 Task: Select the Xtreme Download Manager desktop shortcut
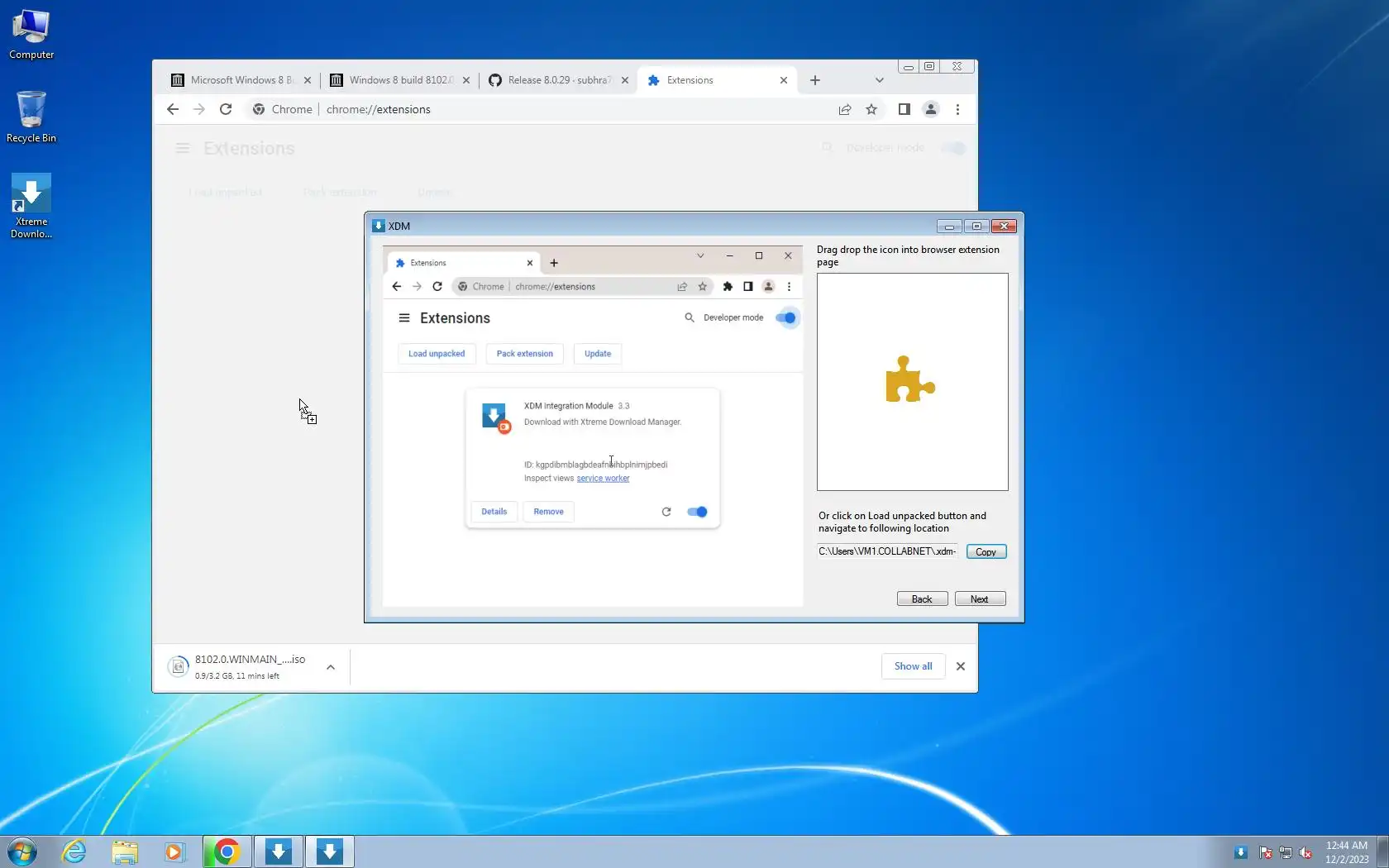31,206
